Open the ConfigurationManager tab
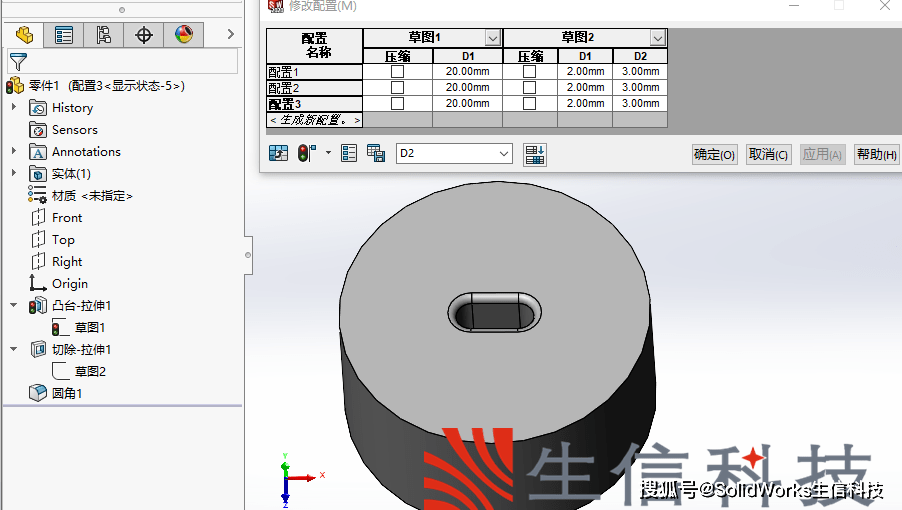Viewport: 902px width, 510px height. (104, 35)
